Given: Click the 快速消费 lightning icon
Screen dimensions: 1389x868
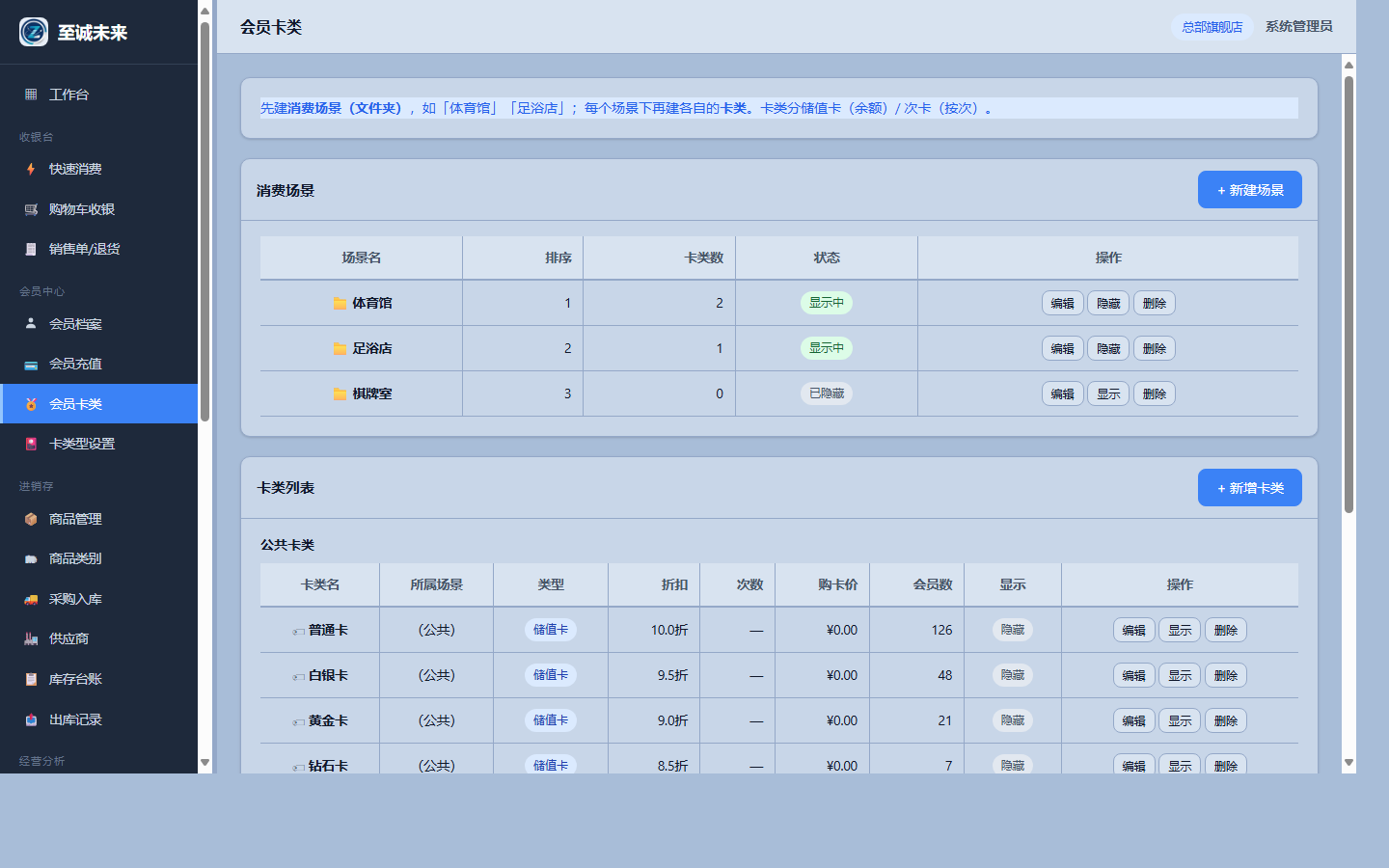Looking at the screenshot, I should [x=31, y=169].
